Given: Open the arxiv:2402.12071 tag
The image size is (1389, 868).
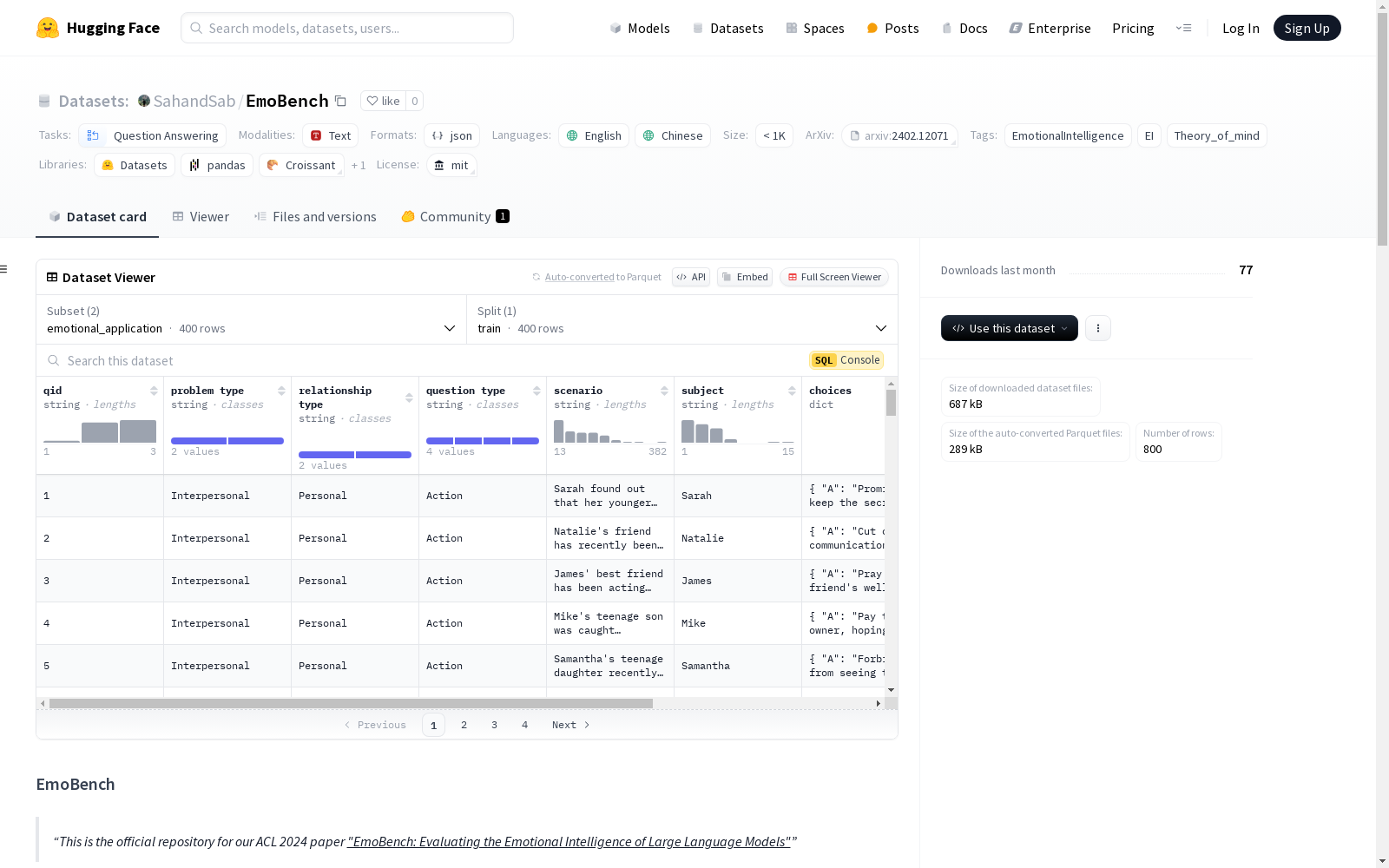Looking at the screenshot, I should [899, 135].
